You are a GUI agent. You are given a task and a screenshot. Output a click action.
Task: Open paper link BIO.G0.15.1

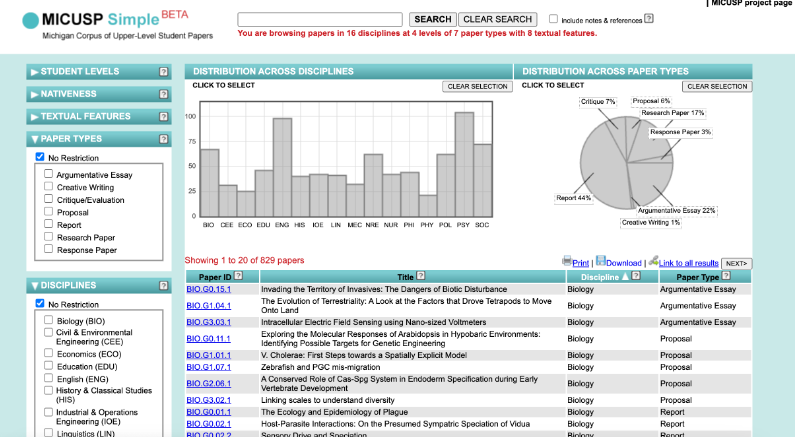(209, 290)
